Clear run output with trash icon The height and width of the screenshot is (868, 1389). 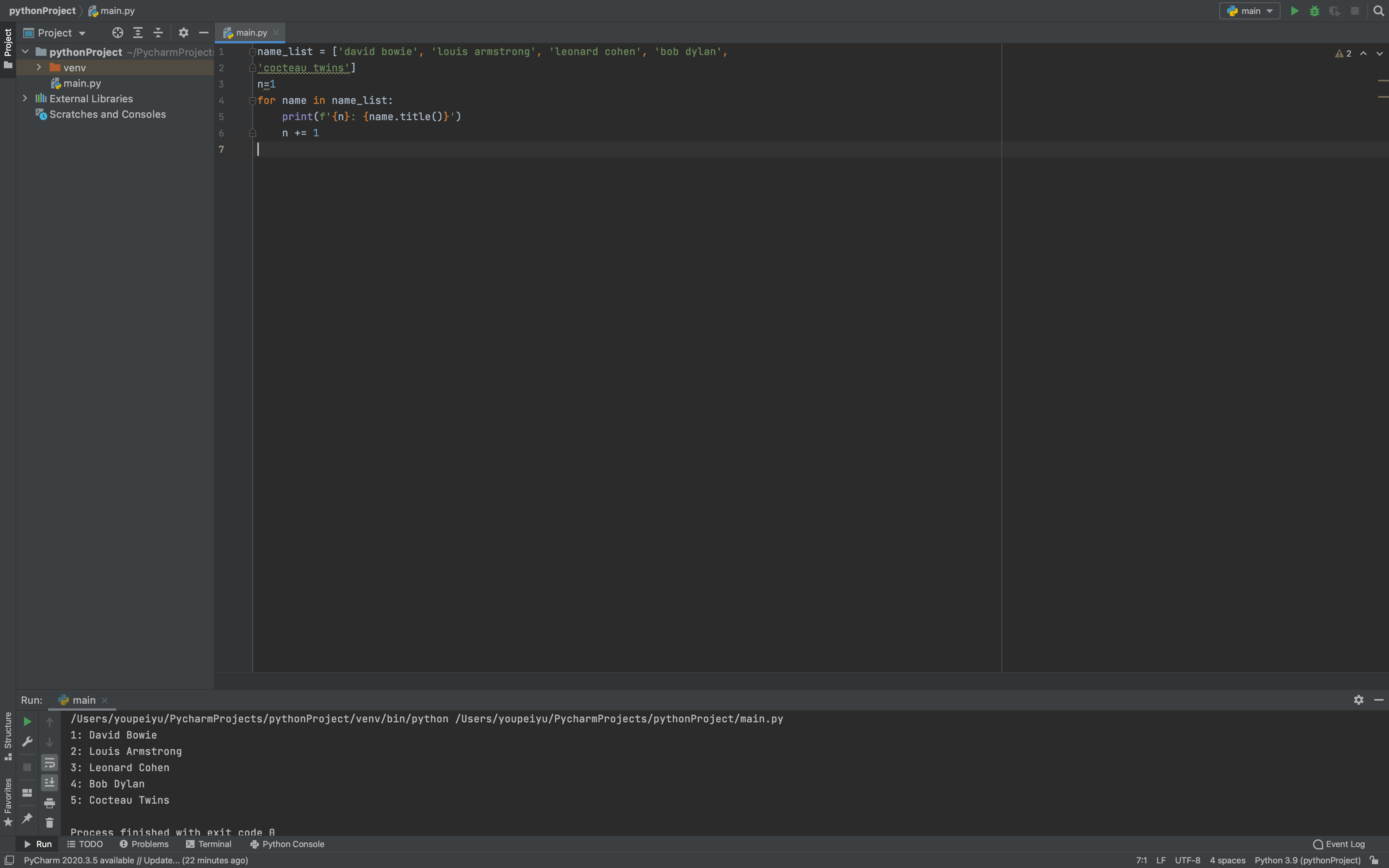(49, 823)
